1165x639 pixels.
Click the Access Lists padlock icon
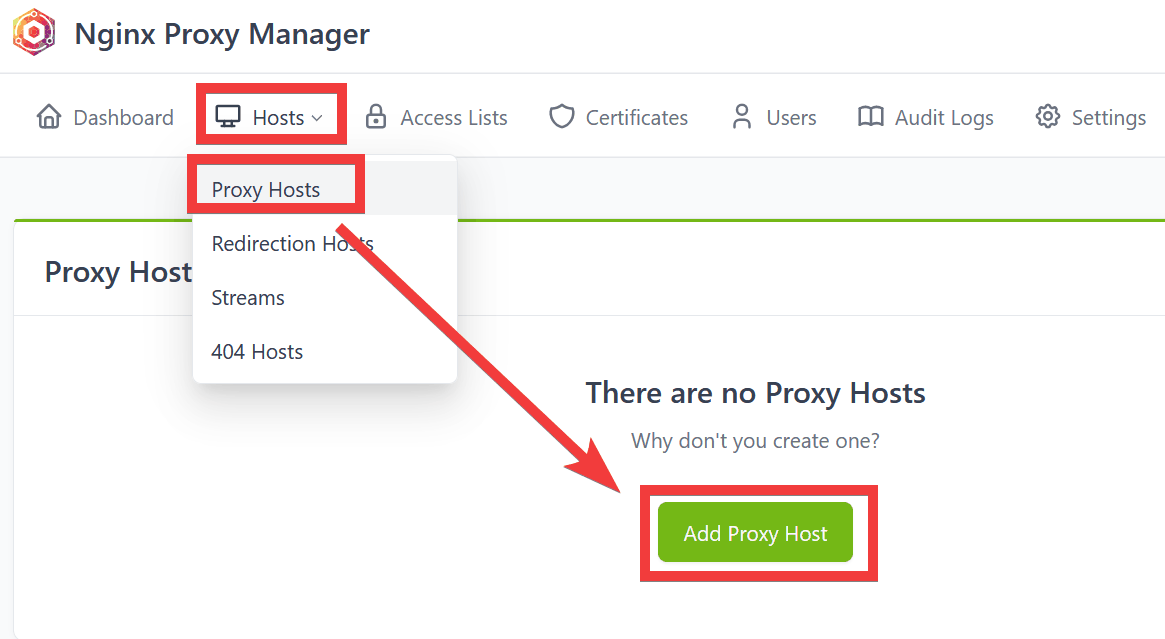pyautogui.click(x=376, y=117)
